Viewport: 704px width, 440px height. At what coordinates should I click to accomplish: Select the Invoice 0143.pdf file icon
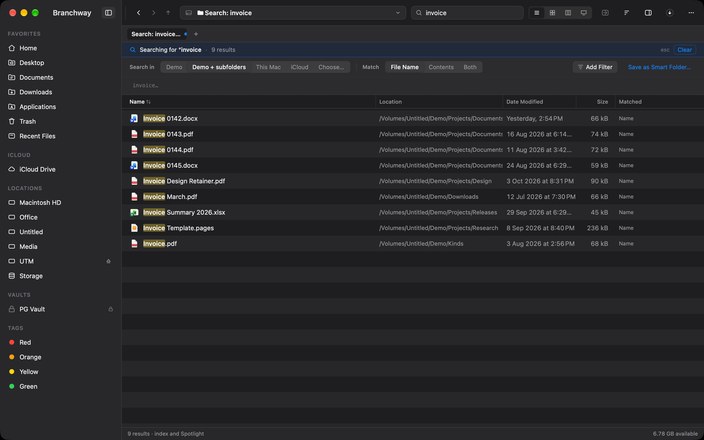134,134
